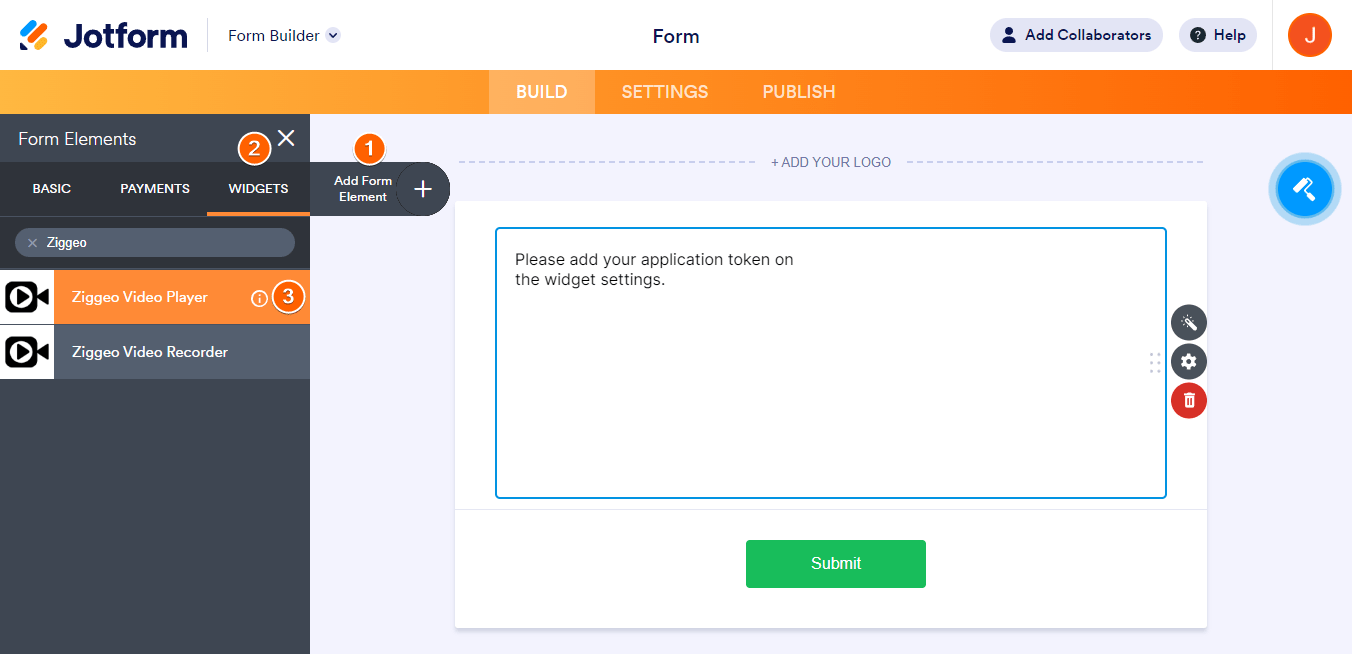Switch to the Settings tab
The width and height of the screenshot is (1352, 654).
tap(665, 92)
